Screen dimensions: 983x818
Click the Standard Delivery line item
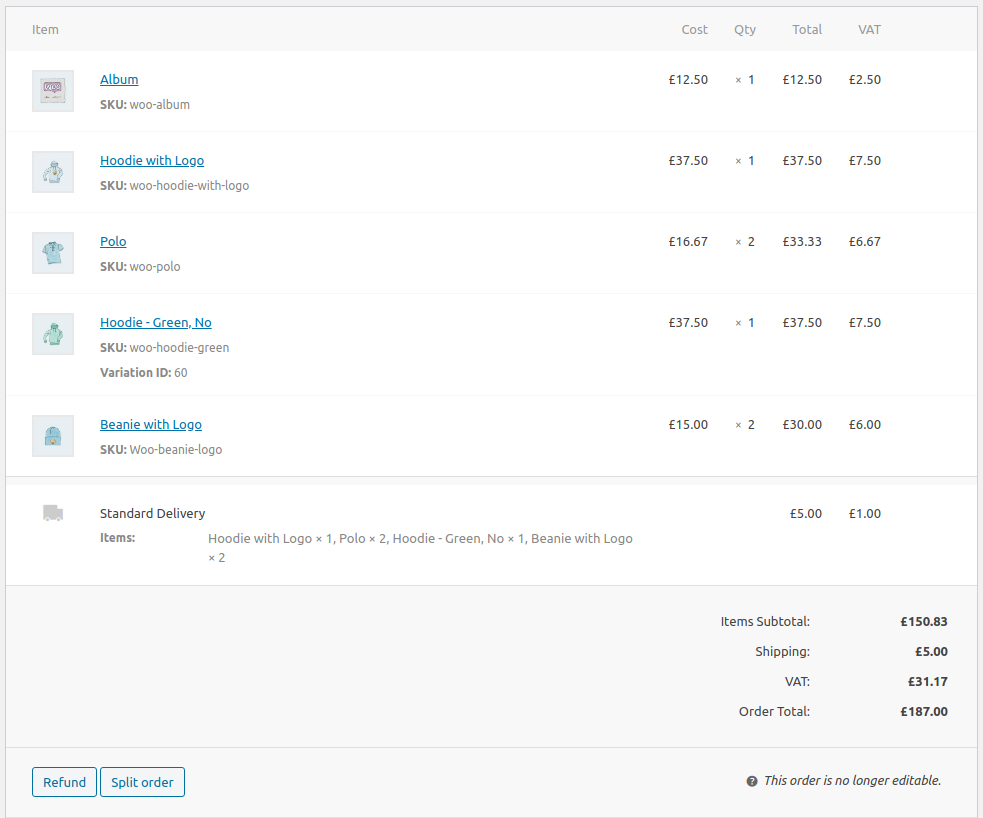tap(152, 513)
